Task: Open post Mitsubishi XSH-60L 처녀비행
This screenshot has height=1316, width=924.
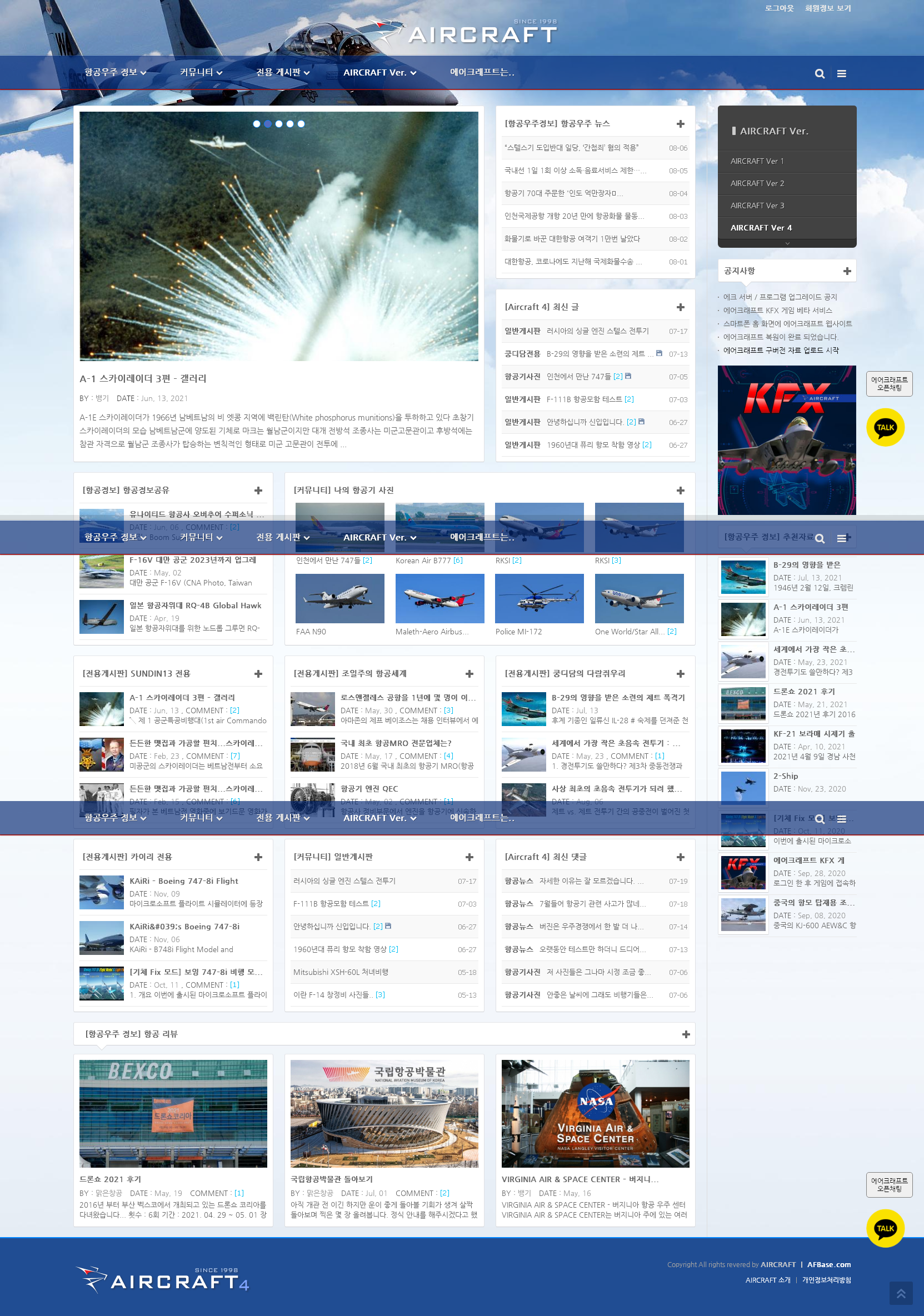Action: (x=341, y=972)
